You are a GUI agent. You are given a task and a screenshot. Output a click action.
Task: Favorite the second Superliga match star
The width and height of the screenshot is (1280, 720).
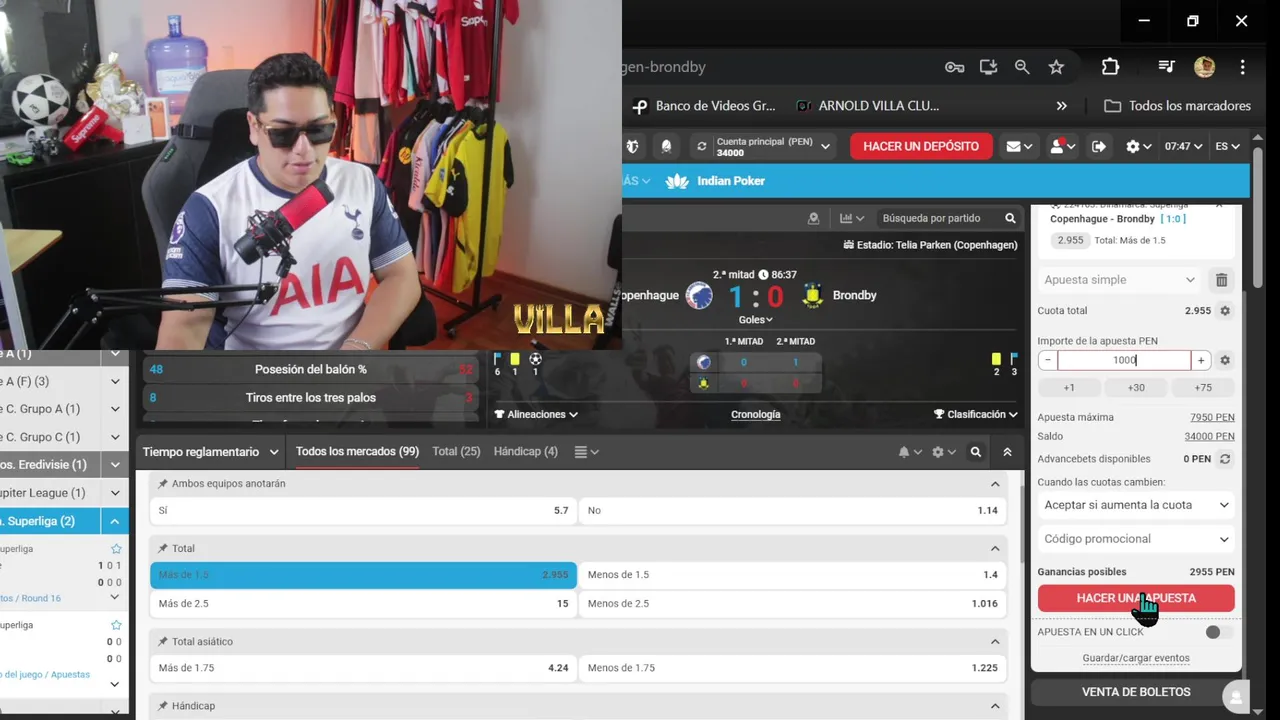(x=116, y=625)
